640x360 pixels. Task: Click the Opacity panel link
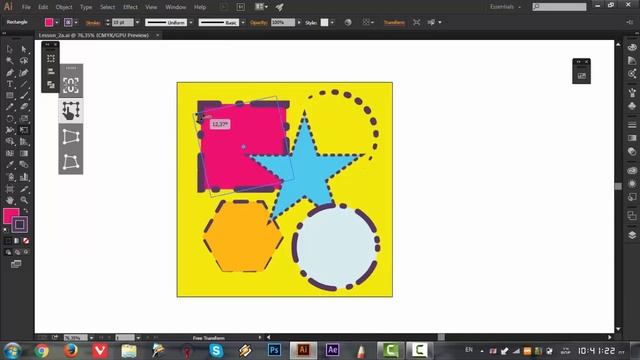point(258,23)
